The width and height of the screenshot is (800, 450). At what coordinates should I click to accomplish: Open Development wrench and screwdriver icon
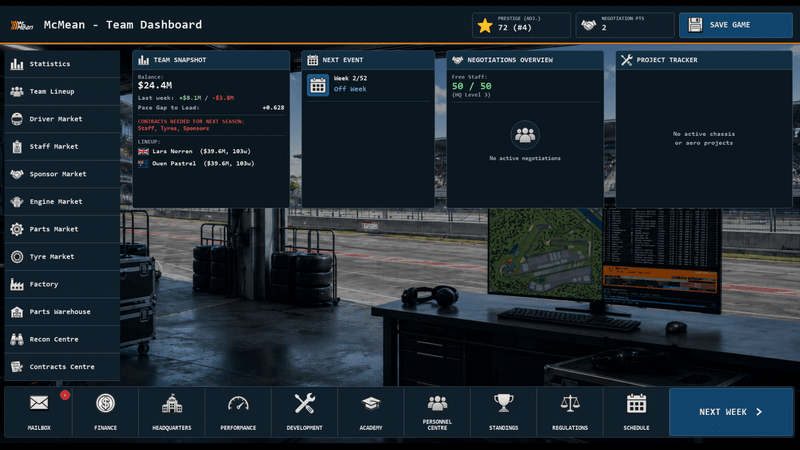pyautogui.click(x=305, y=404)
